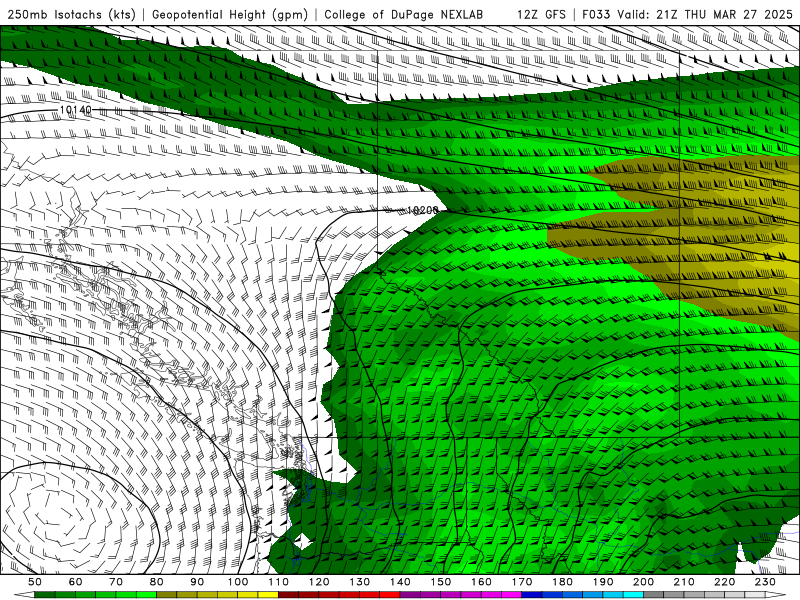Click the 'College of DuPage NEXLAB' header text
This screenshot has width=800, height=600.
pyautogui.click(x=403, y=15)
